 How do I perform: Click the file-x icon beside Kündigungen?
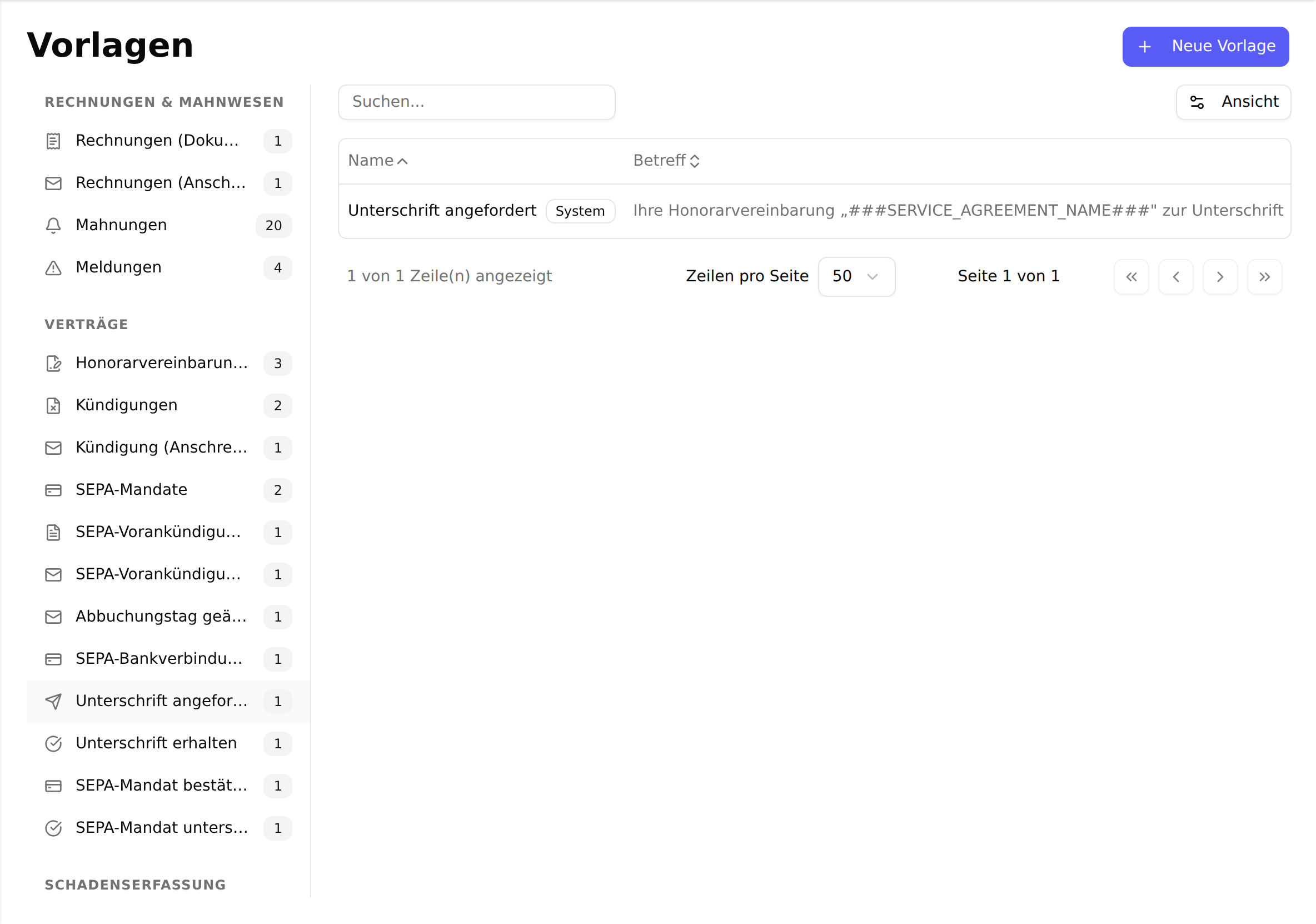coord(53,406)
